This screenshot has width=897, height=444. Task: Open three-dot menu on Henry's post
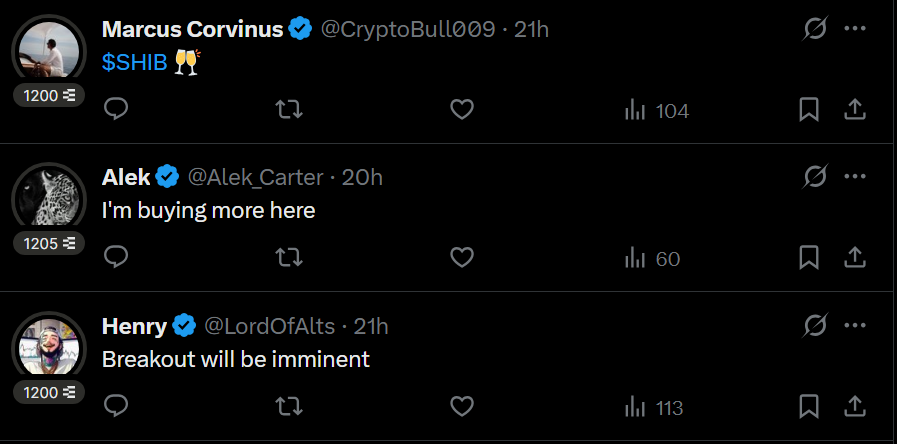click(x=855, y=325)
